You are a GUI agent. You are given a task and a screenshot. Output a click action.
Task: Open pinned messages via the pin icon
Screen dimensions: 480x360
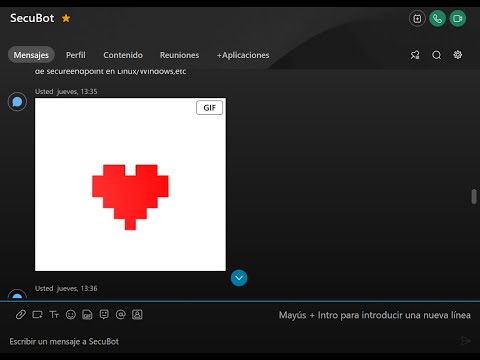coord(415,55)
